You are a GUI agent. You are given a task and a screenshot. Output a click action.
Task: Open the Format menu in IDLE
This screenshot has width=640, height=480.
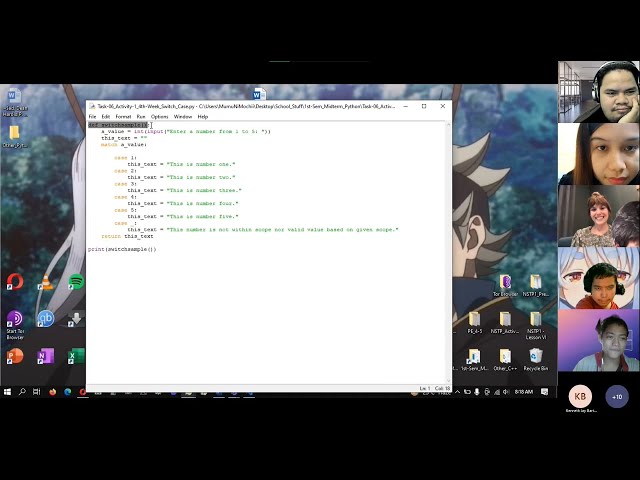pyautogui.click(x=123, y=117)
